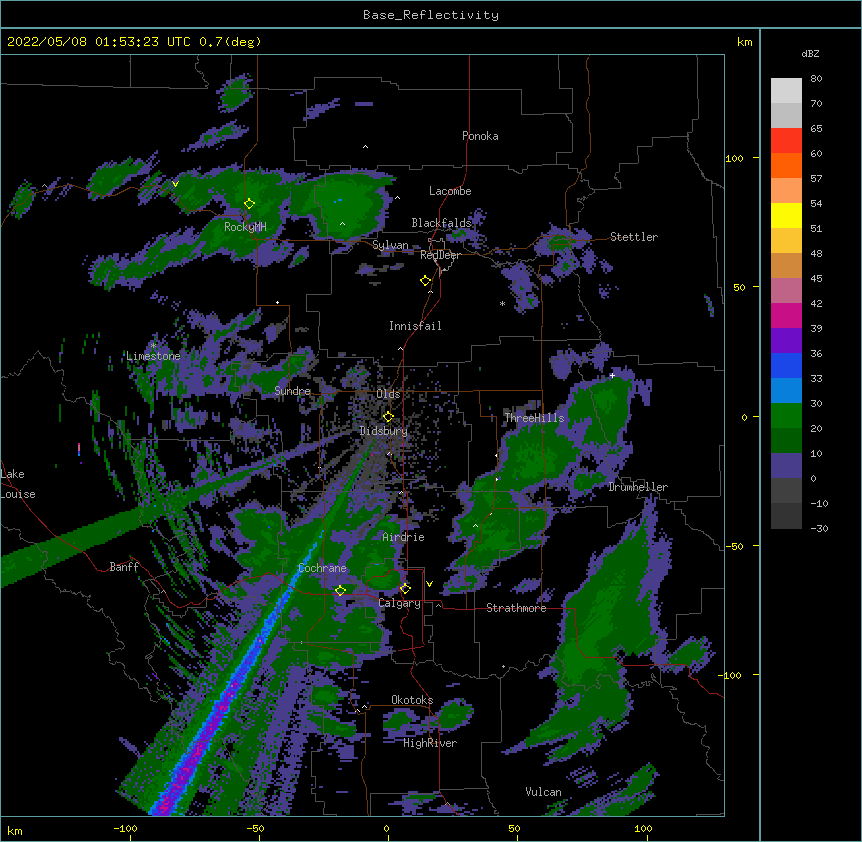Click the -100 tick on horizontal axis

click(125, 828)
